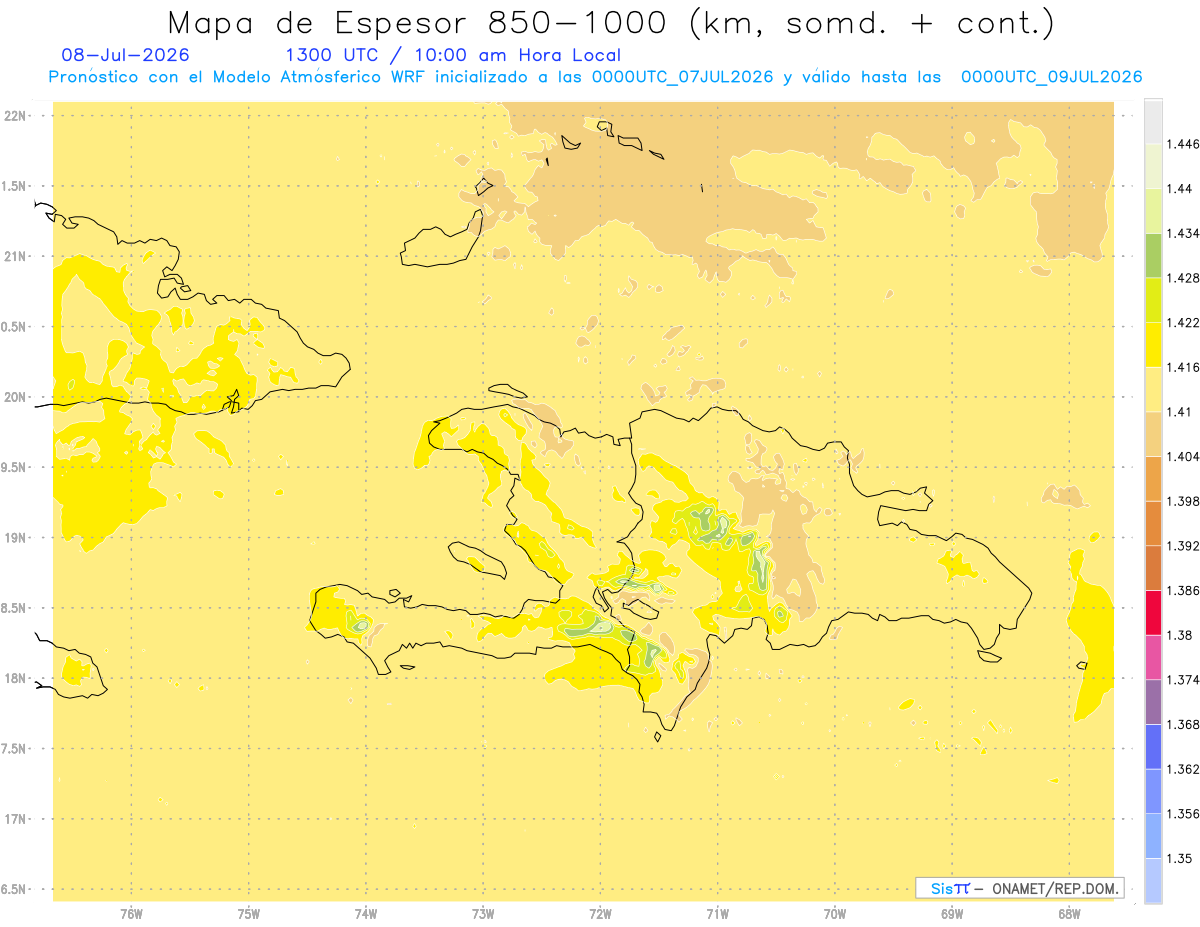Click the '1.392' colorbar value
The image size is (1200, 927).
click(x=1185, y=546)
